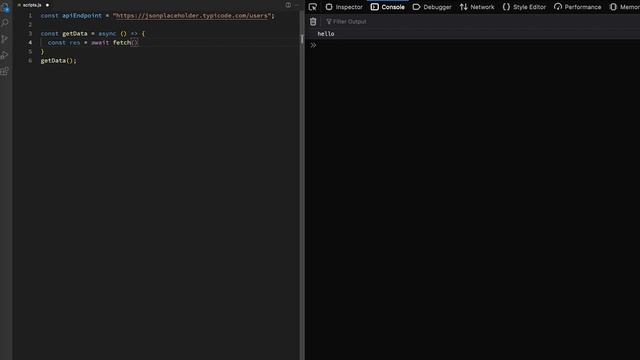The width and height of the screenshot is (640, 360).
Task: Open the editor more actions ellipsis
Action: 297,5
